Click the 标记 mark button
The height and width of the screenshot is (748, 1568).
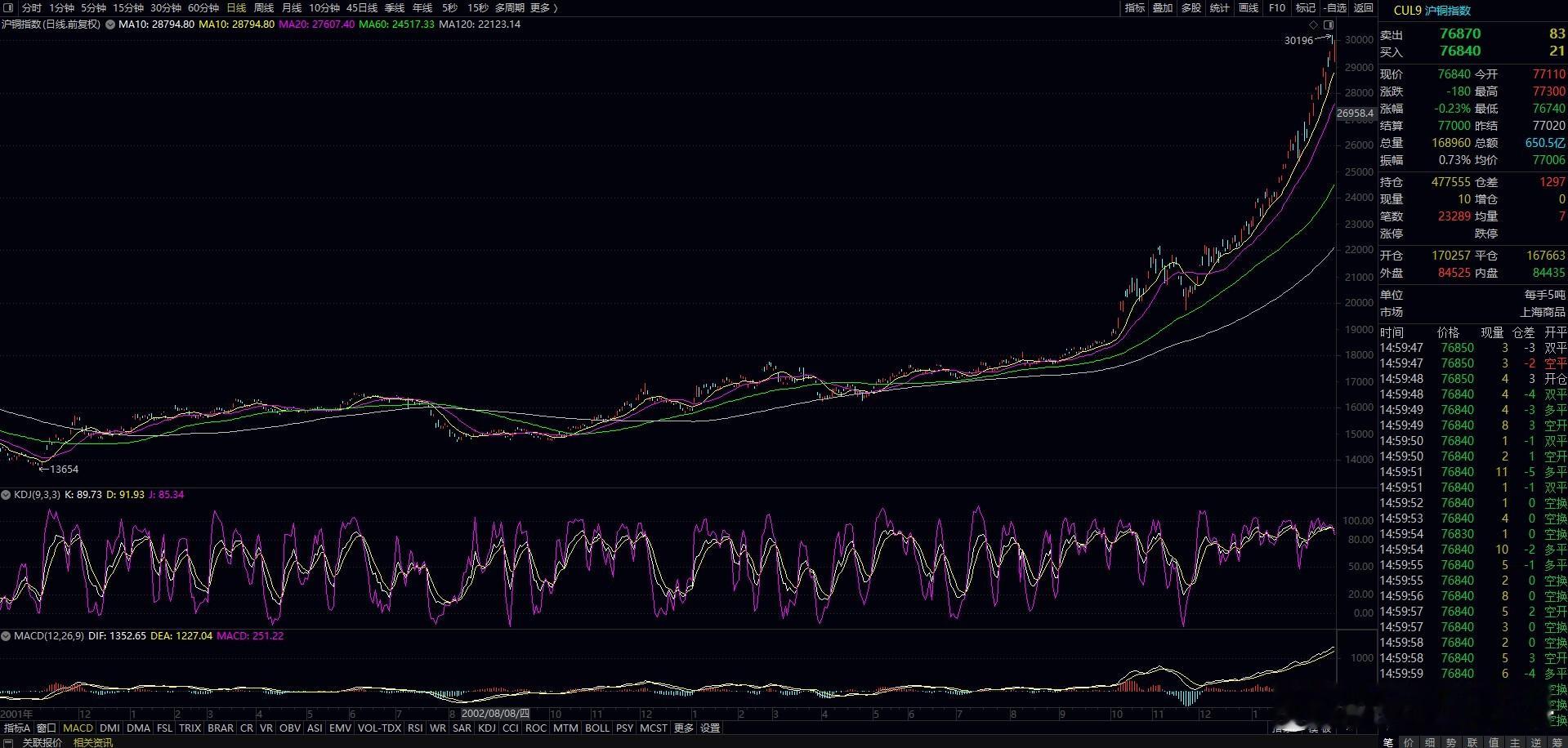(x=1306, y=7)
